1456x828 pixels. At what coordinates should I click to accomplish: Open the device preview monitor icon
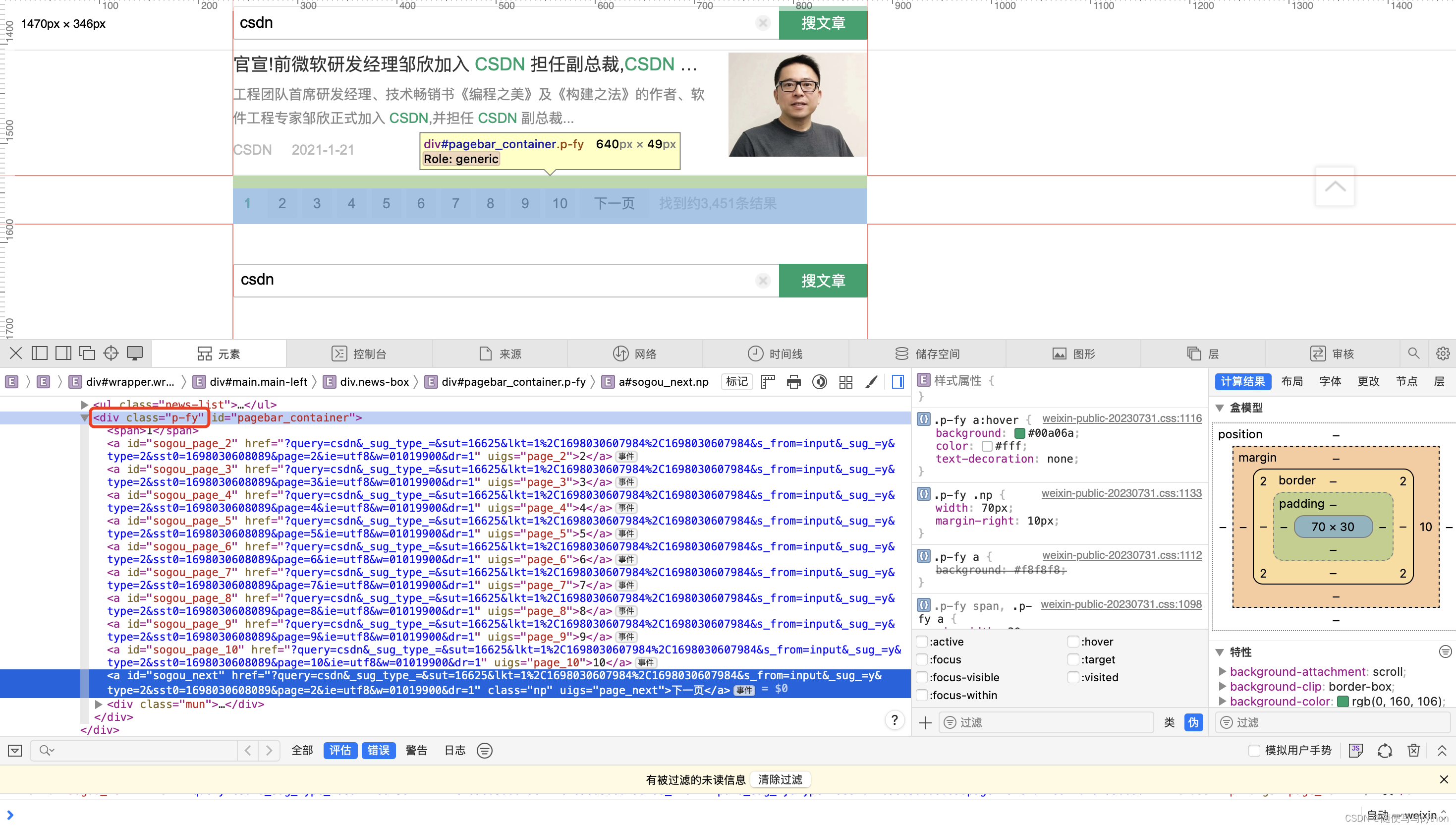point(135,353)
